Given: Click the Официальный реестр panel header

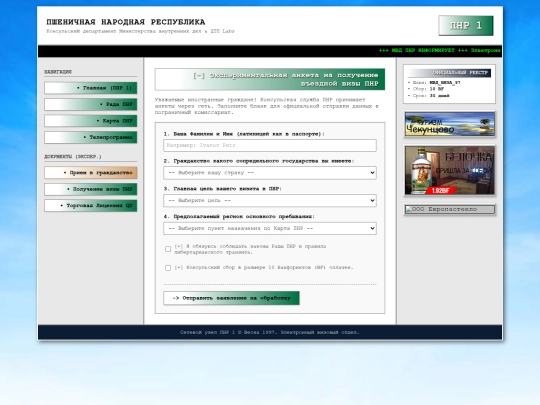Looking at the screenshot, I should pos(449,73).
